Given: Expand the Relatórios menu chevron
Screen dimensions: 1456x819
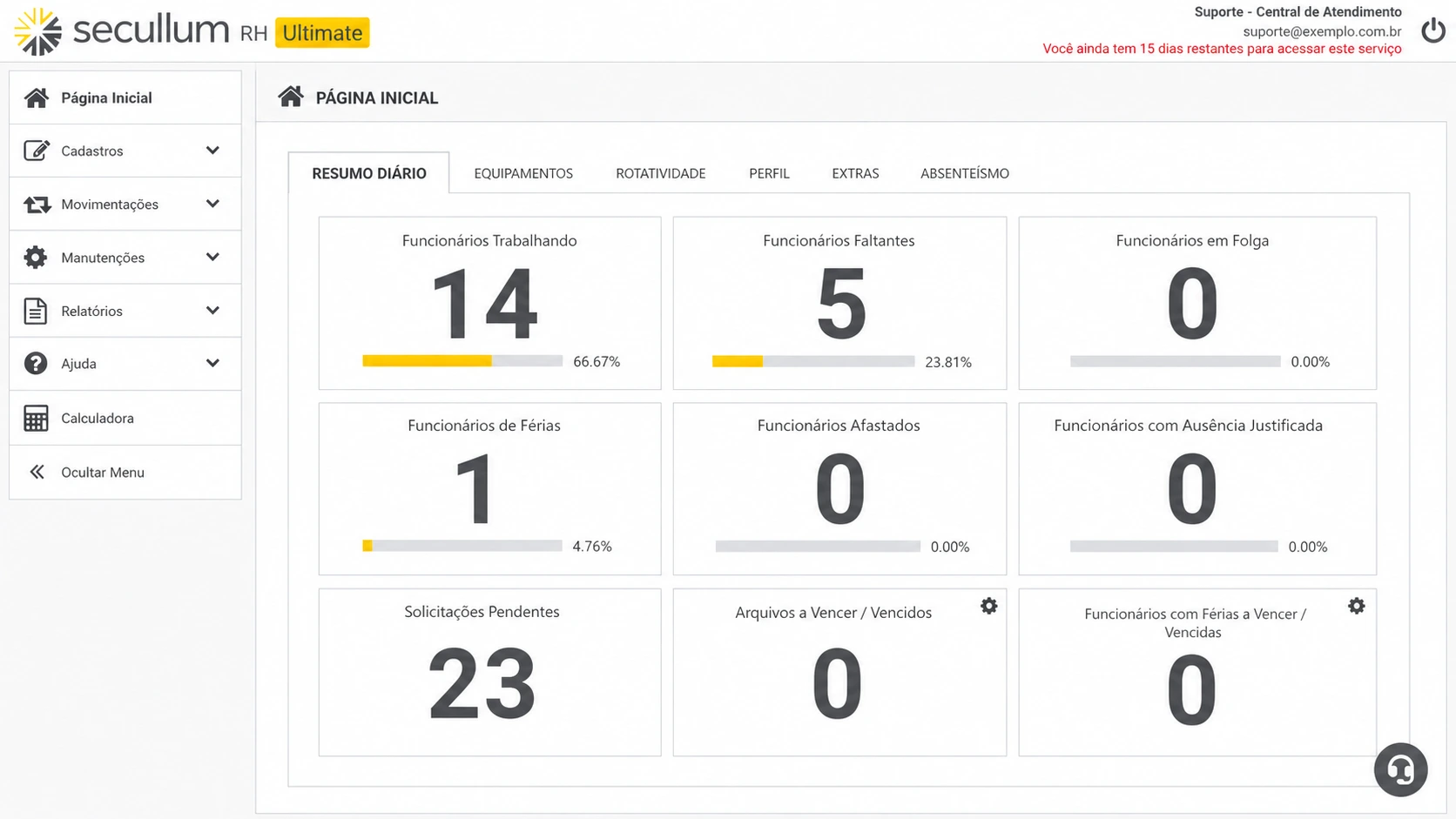Looking at the screenshot, I should click(212, 310).
